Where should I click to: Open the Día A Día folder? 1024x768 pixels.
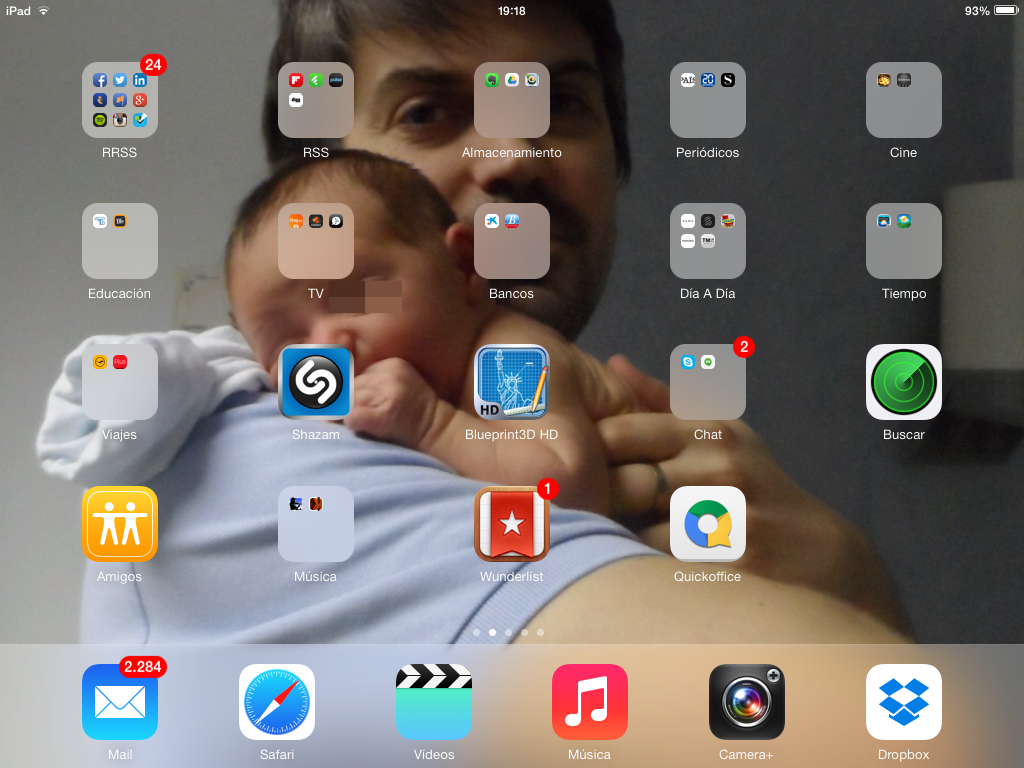tap(707, 241)
